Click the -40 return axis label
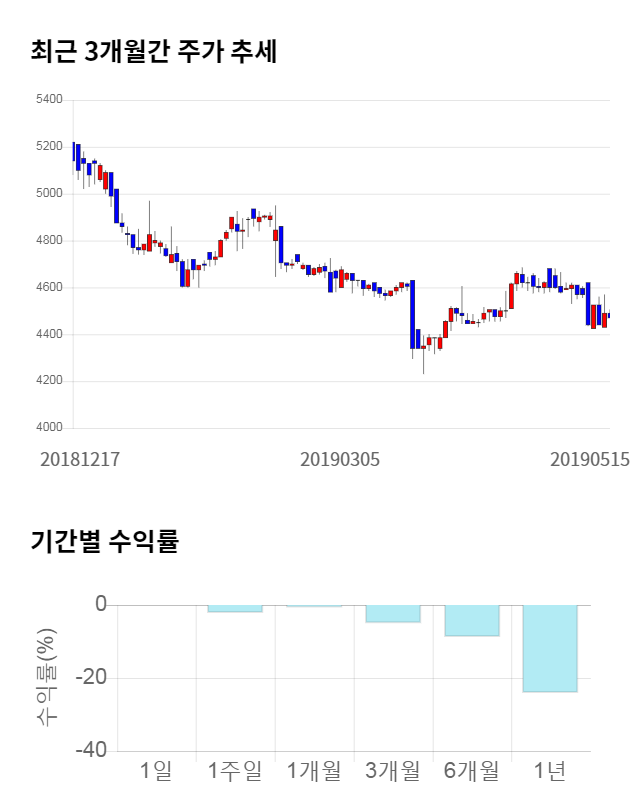The height and width of the screenshot is (810, 640). (x=91, y=750)
